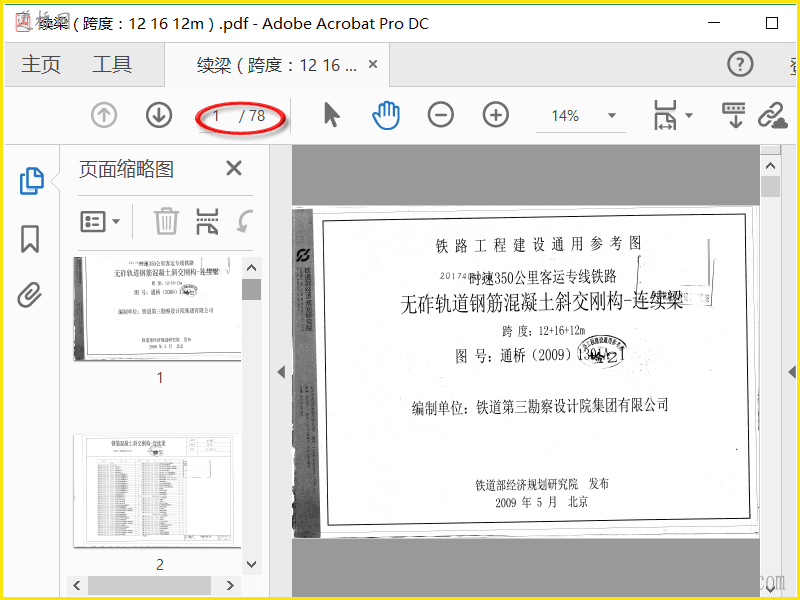
Task: Select page 1 thumbnail
Action: (157, 309)
